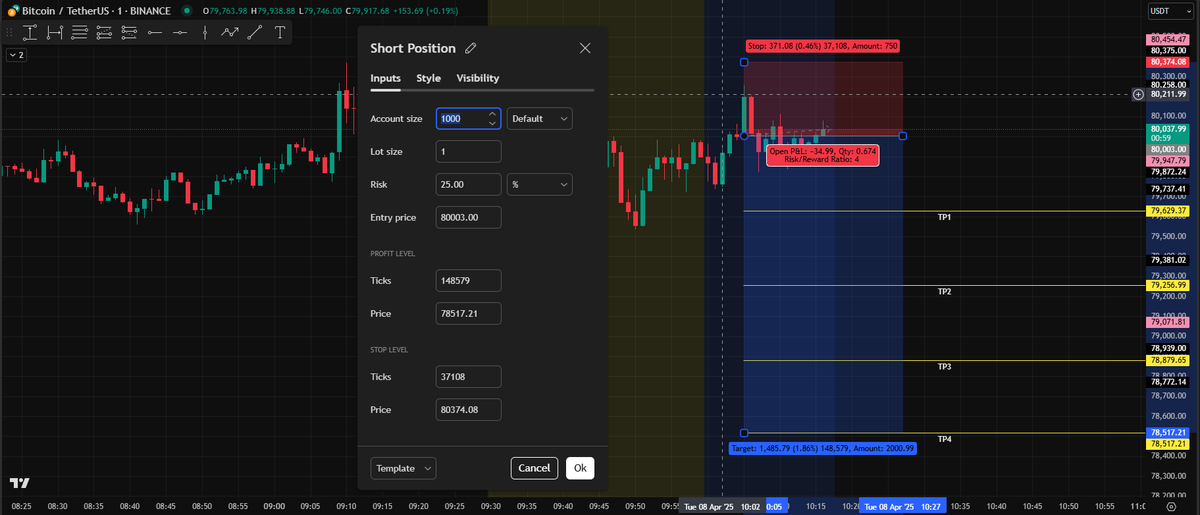The image size is (1200, 515).
Task: Click the Account size increment arrow
Action: coord(492,114)
